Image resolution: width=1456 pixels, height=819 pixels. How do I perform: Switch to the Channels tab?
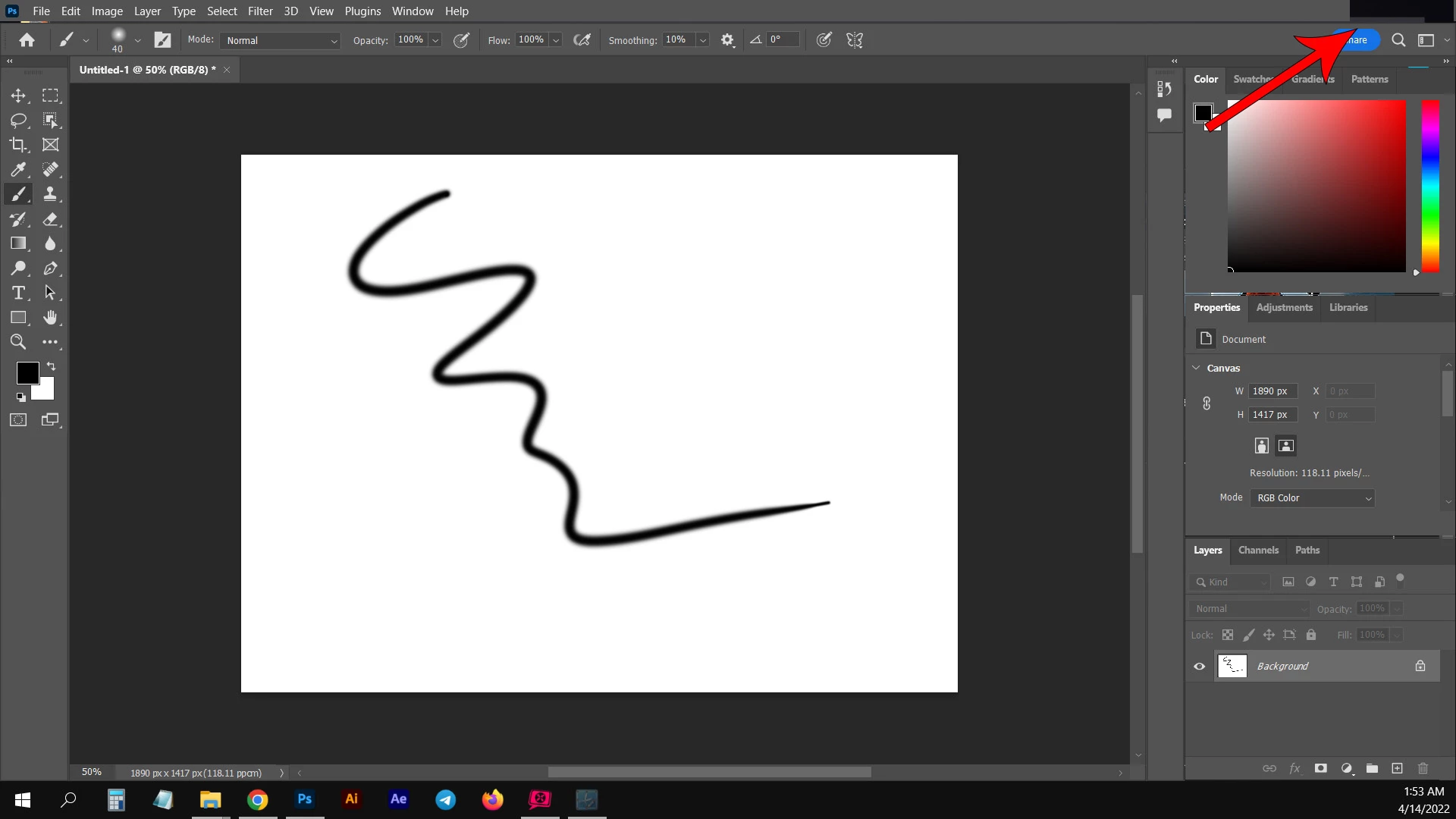1258,550
